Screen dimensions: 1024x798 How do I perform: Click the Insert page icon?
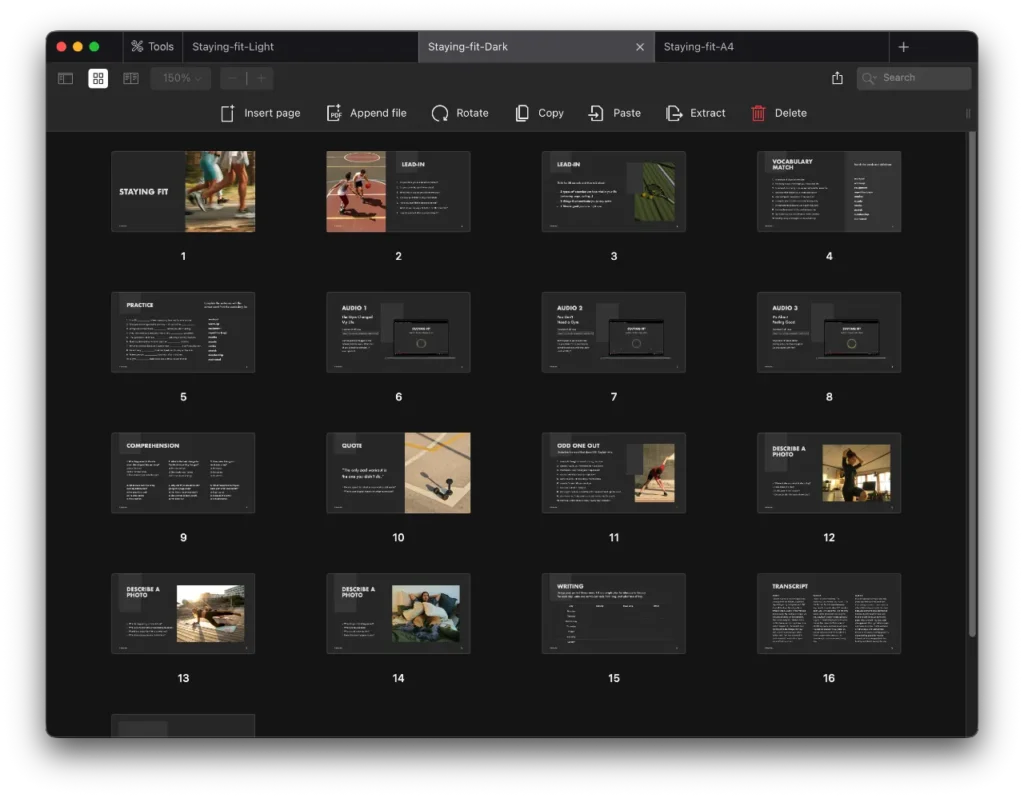[228, 113]
